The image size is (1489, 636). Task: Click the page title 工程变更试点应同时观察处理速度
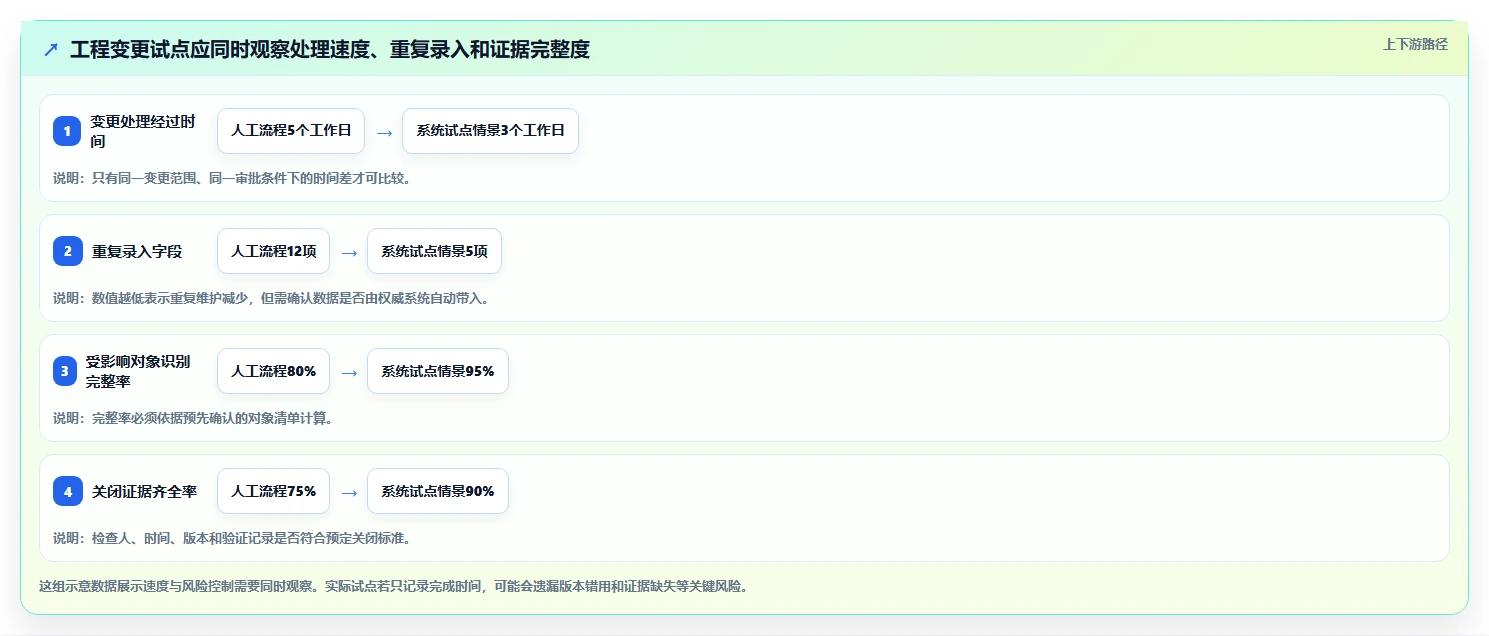330,49
